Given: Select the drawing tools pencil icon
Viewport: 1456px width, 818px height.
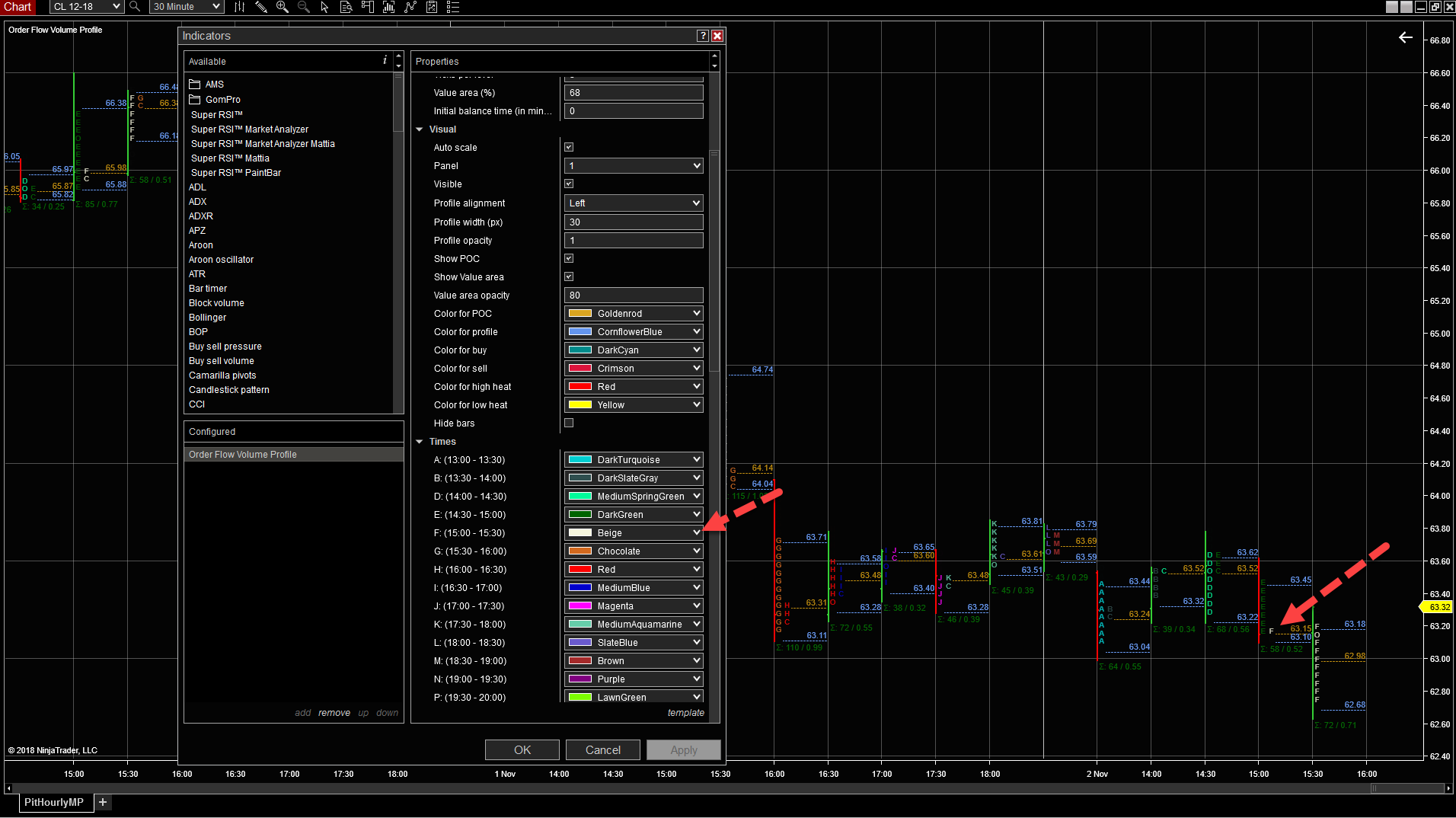Looking at the screenshot, I should click(x=260, y=7).
